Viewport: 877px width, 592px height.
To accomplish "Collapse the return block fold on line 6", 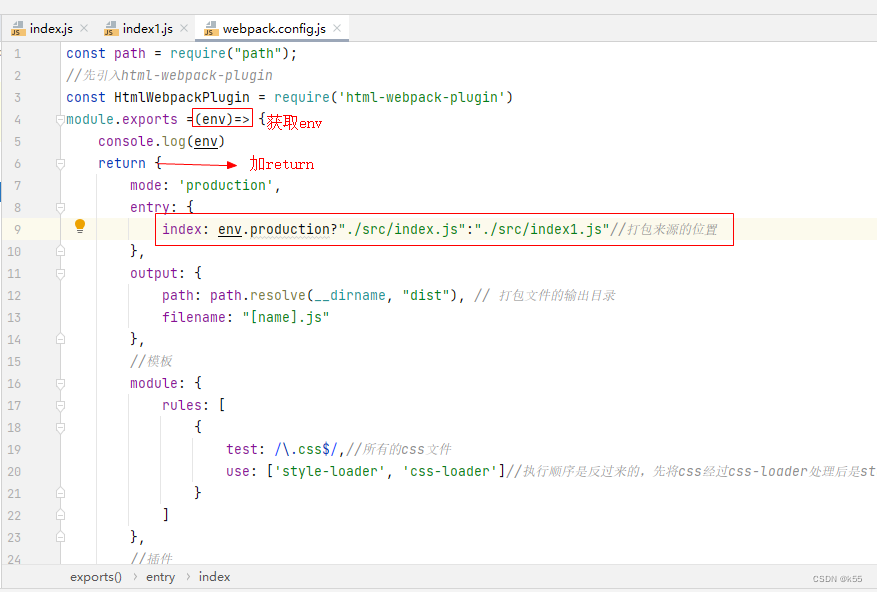I will (60, 163).
